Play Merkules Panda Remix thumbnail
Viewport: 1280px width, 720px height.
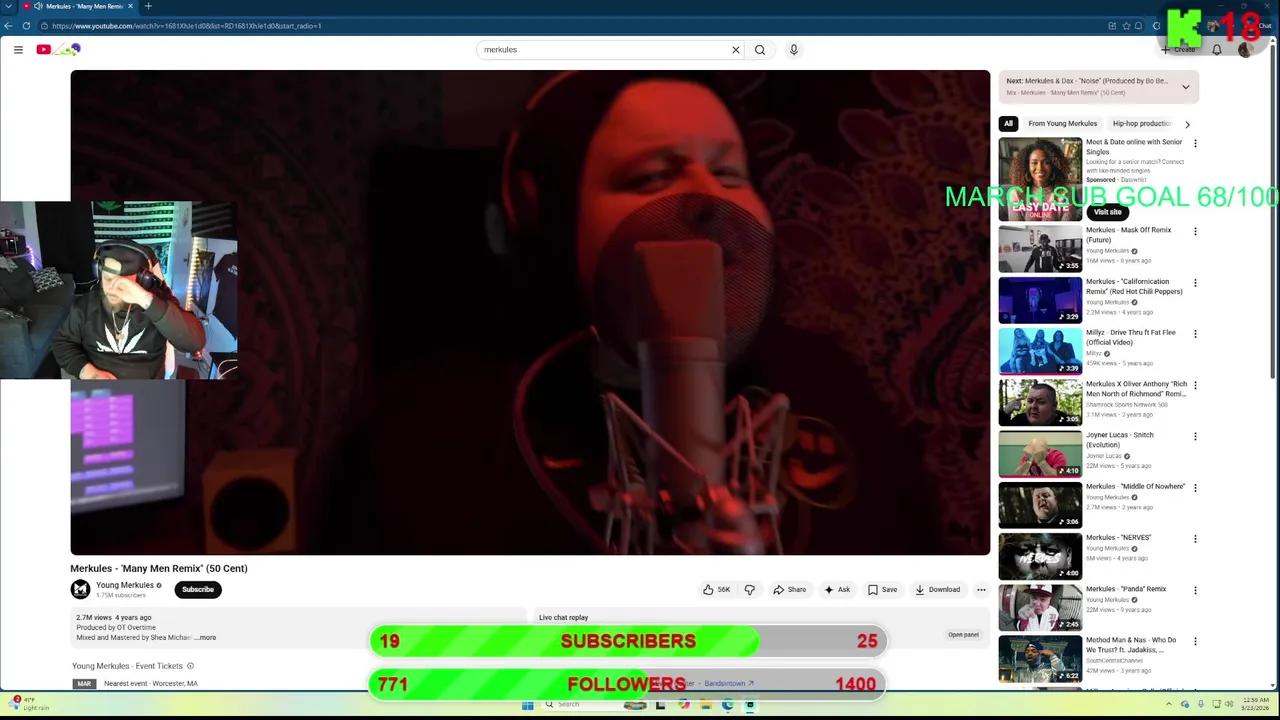[x=1040, y=607]
